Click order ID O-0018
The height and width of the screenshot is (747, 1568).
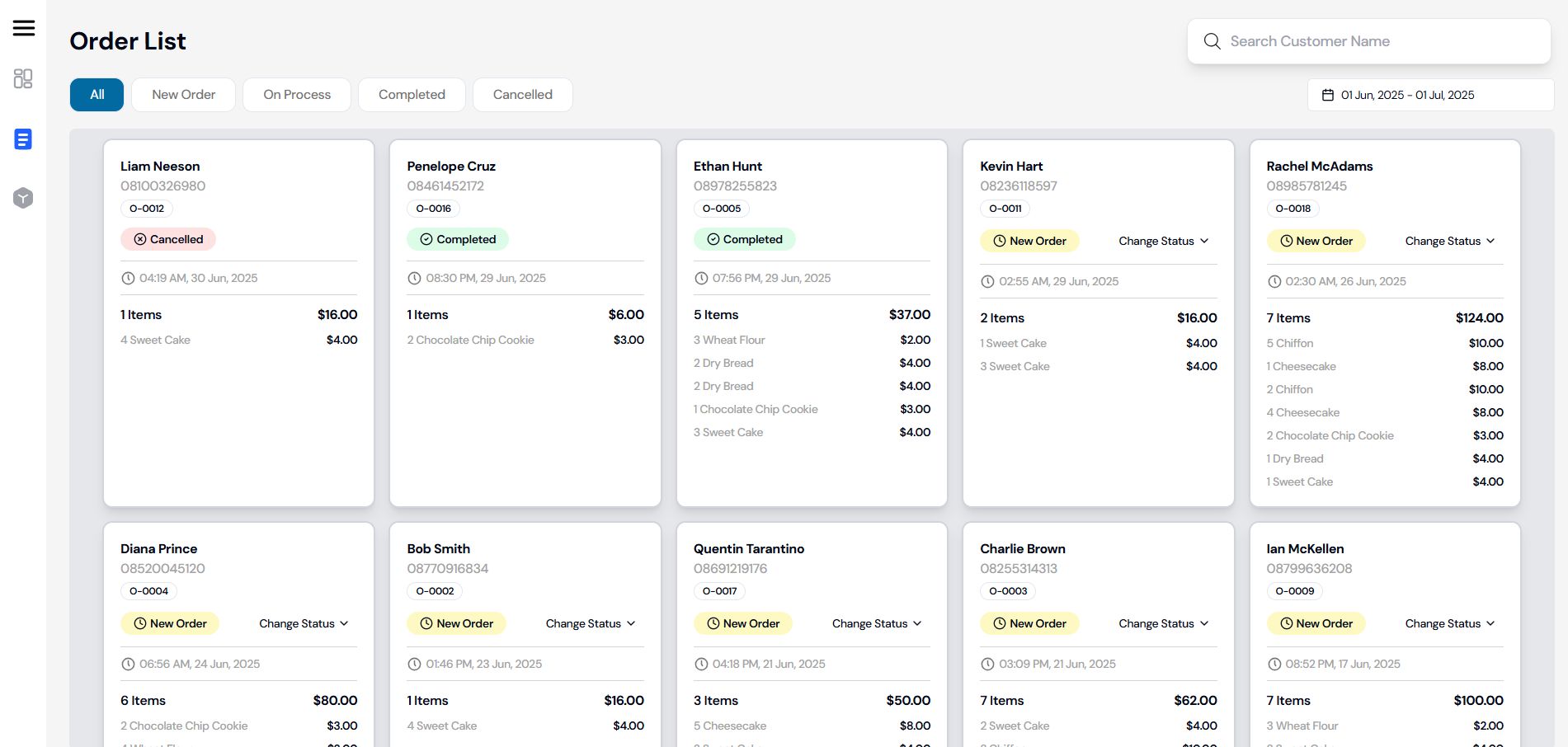click(1293, 209)
